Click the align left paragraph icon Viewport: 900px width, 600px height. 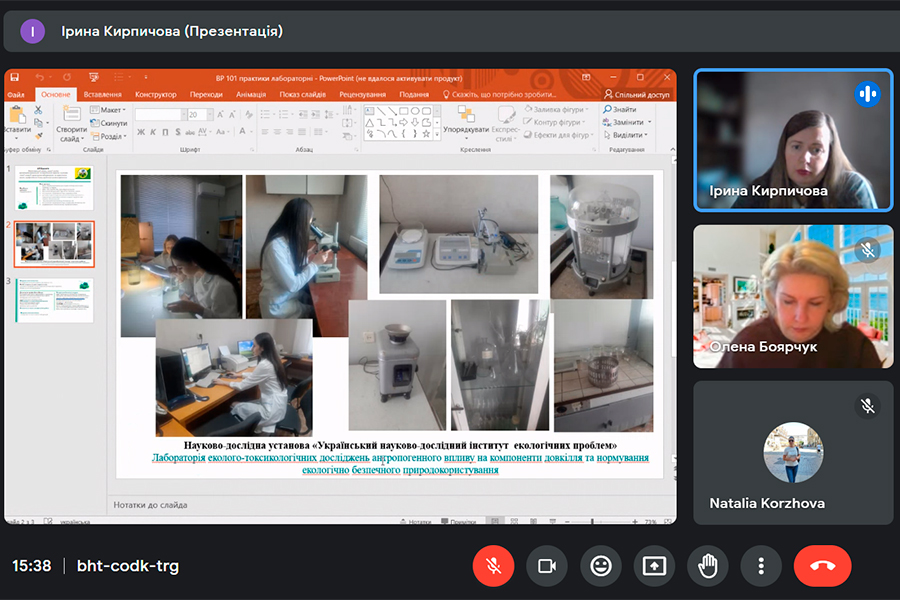[x=265, y=132]
